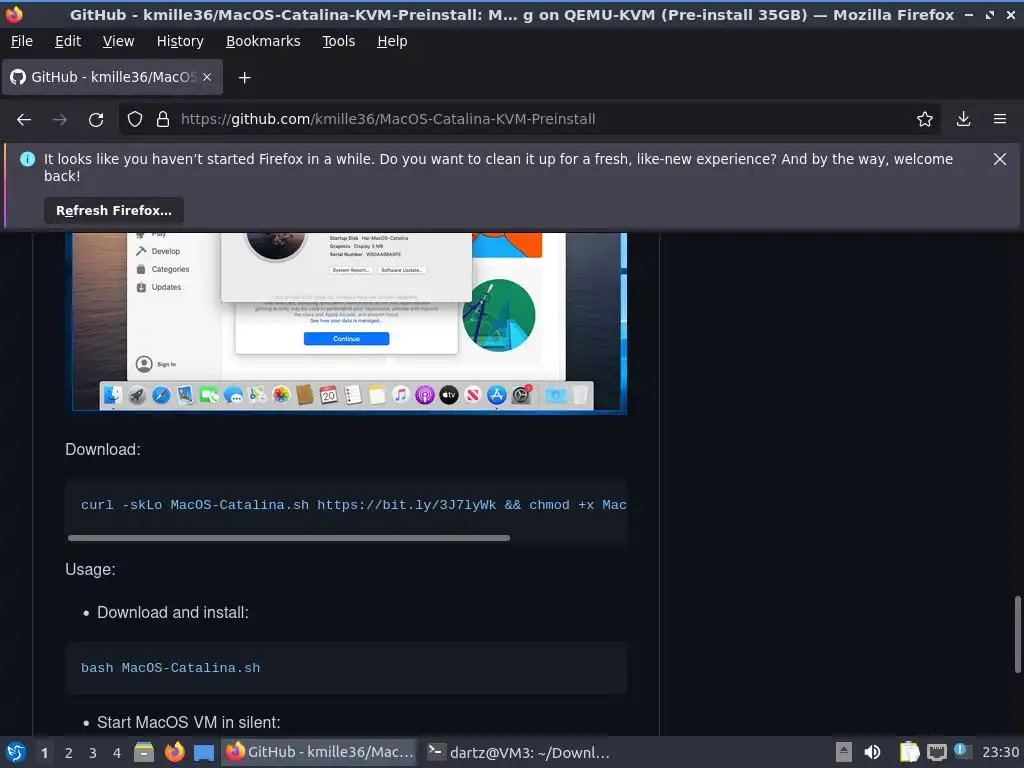Click the page vertical scrollbar thumb
Screen dimensions: 1024x768
[1017, 634]
